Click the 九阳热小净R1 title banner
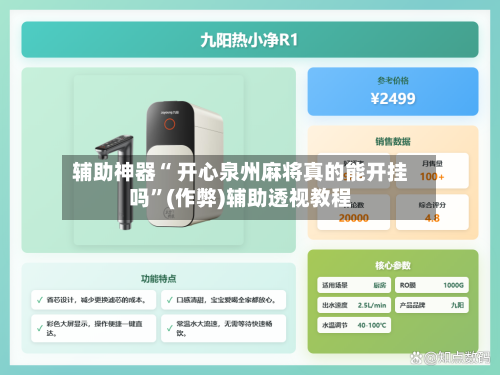The height and width of the screenshot is (375, 500). pos(250,40)
